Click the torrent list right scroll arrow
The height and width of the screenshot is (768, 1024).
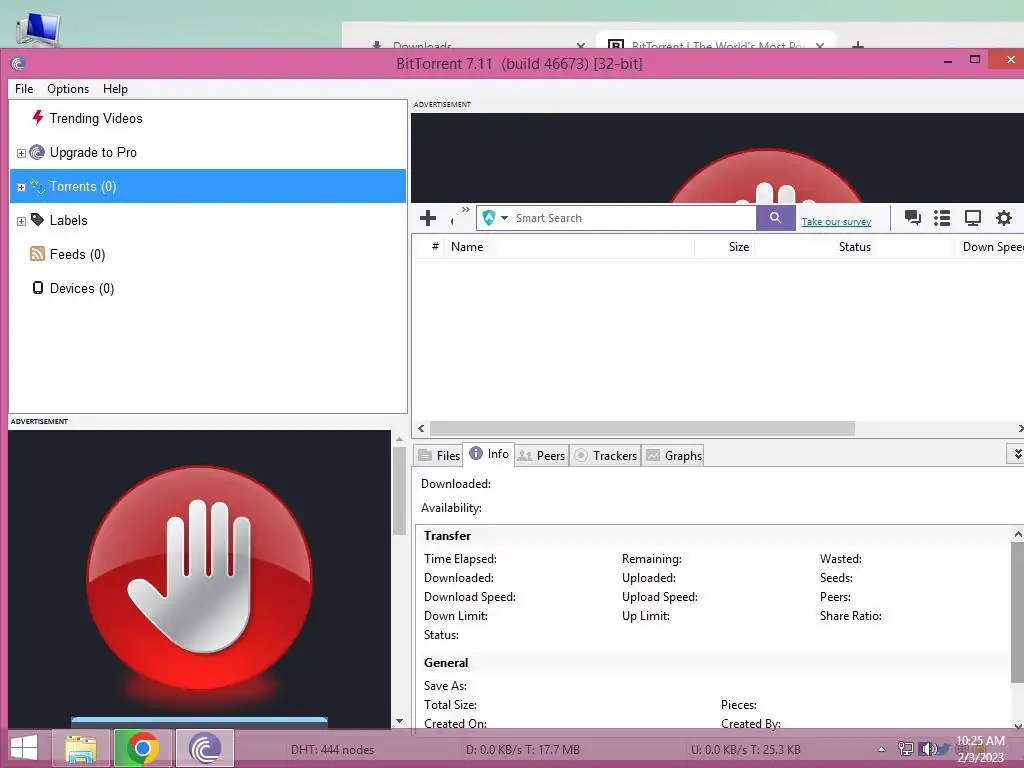coord(1019,428)
